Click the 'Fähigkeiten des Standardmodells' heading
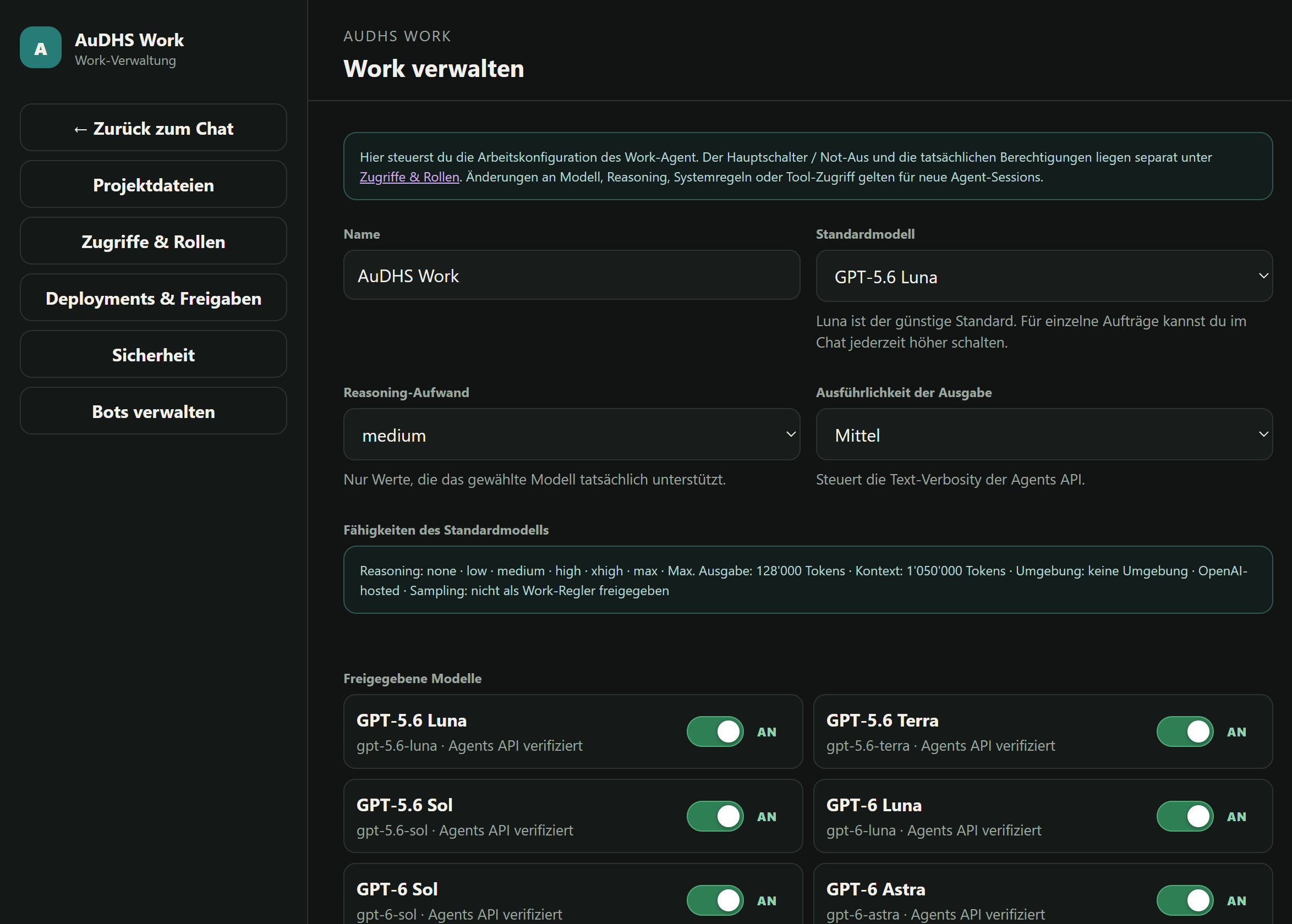Image resolution: width=1292 pixels, height=924 pixels. coord(446,530)
